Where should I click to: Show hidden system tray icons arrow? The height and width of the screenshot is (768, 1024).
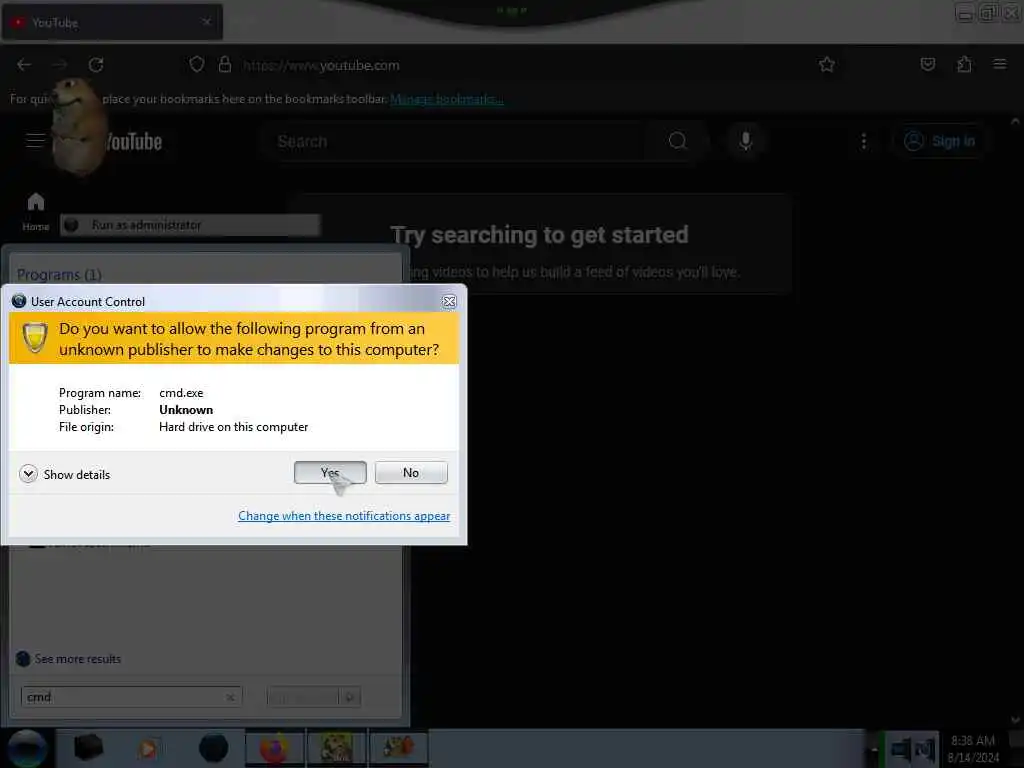[873, 749]
